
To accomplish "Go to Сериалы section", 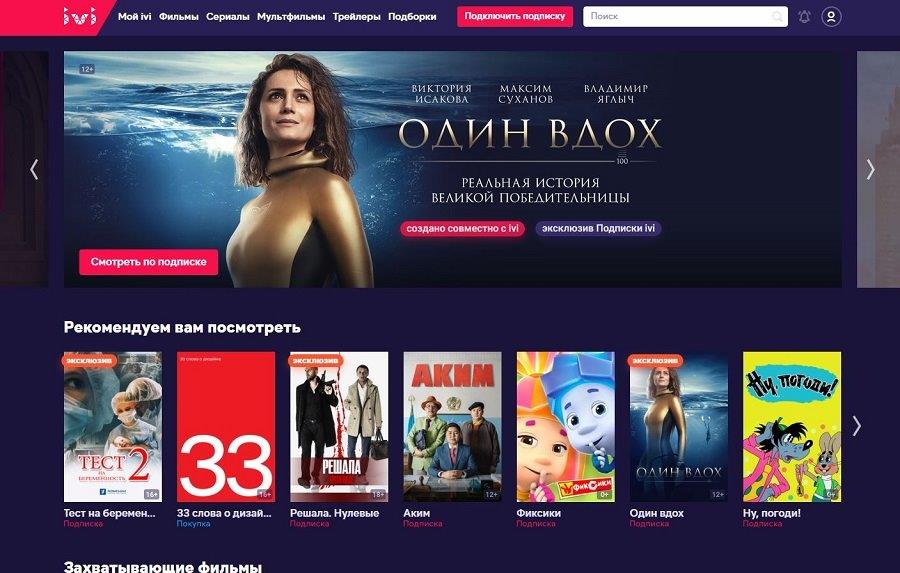I will 228,17.
